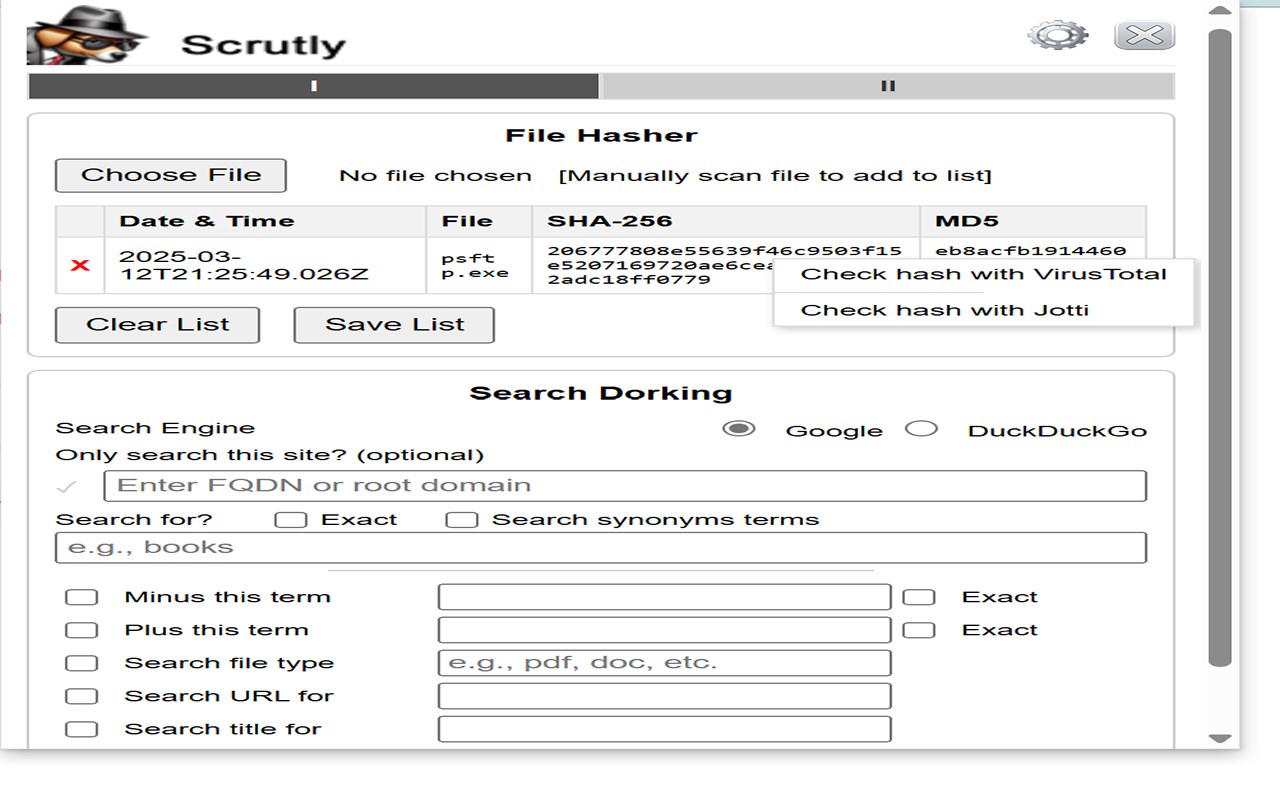Screen dimensions: 1280x800
Task: Click the Enter FQDN or root domain field
Action: point(625,486)
